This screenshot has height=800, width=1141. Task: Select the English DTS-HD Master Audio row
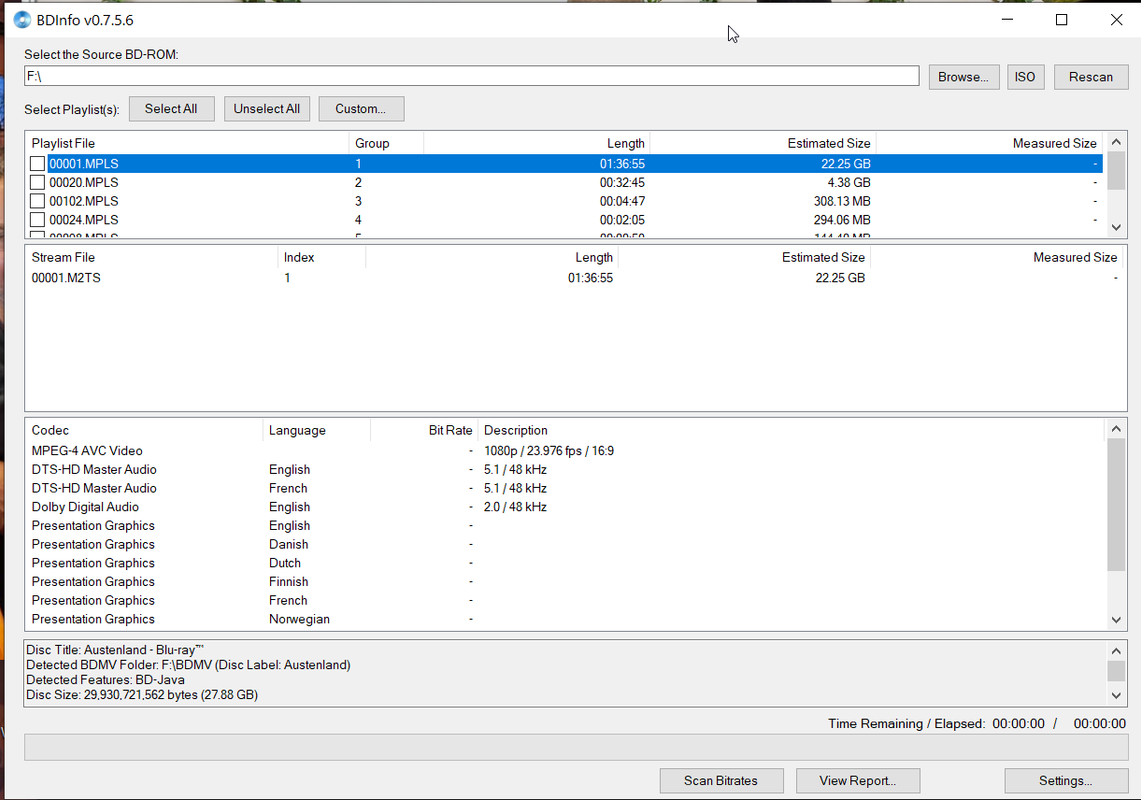[565, 470]
